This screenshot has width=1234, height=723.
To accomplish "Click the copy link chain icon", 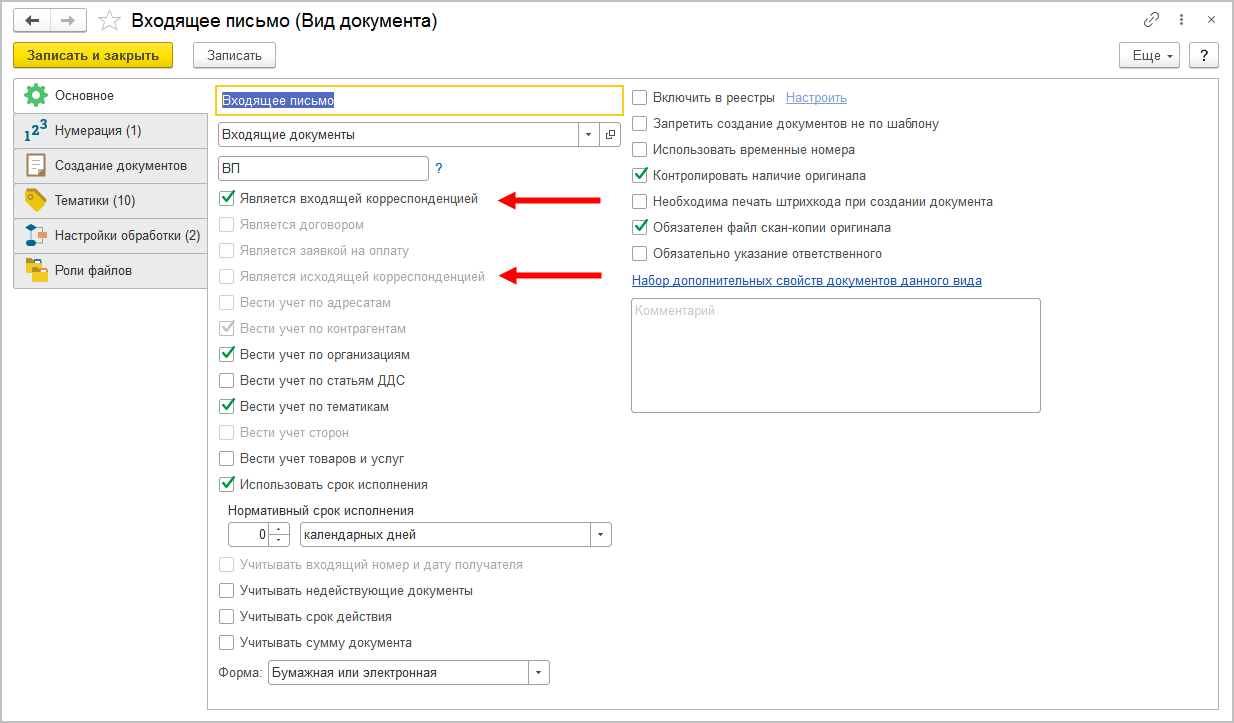I will coord(1151,20).
